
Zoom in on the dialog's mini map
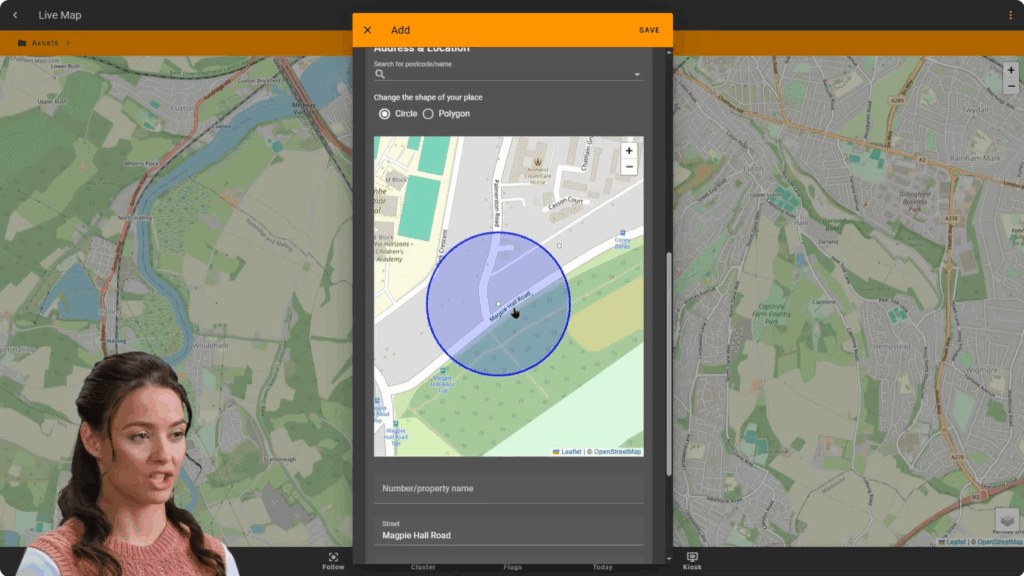tap(629, 151)
